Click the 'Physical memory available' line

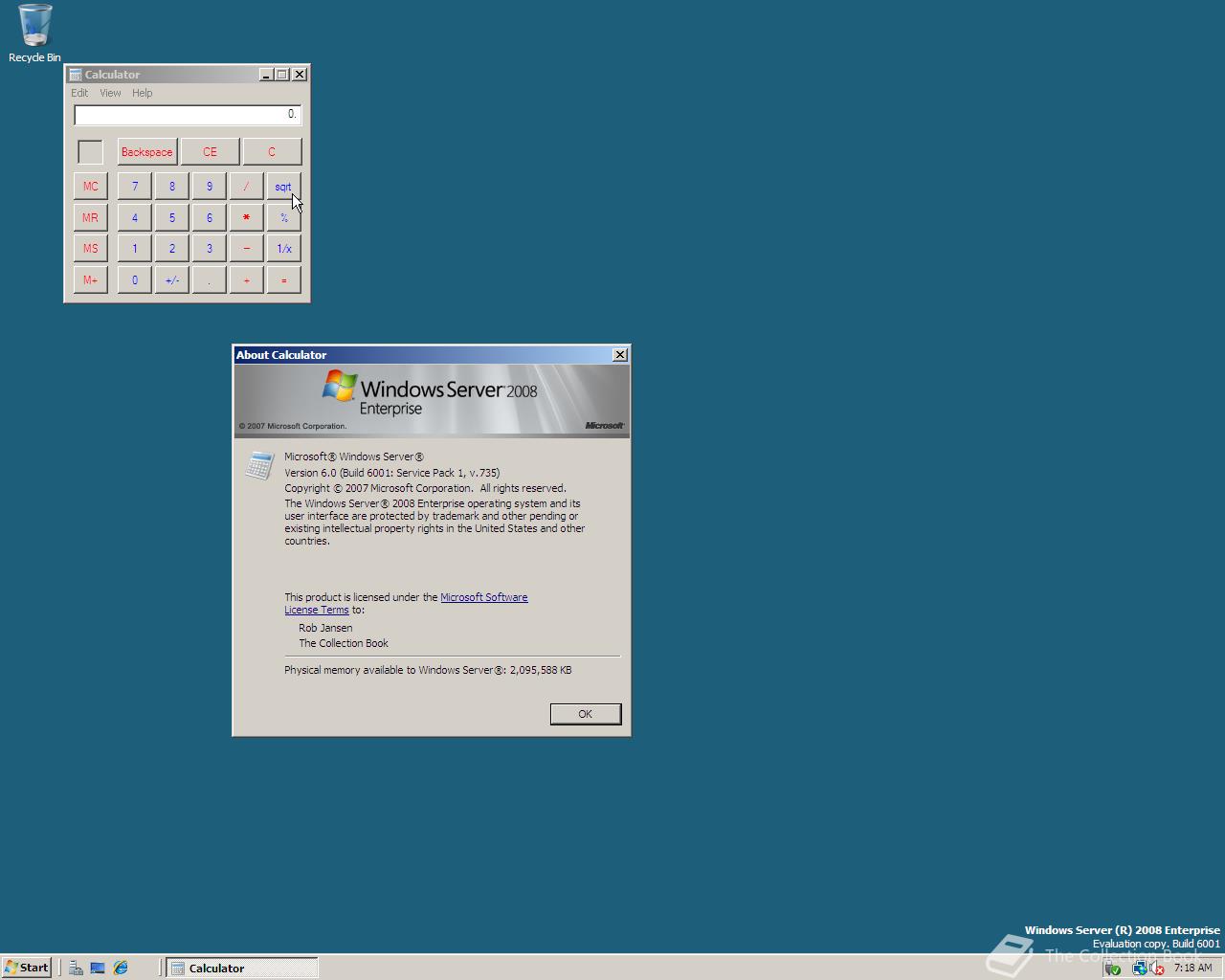pos(428,670)
